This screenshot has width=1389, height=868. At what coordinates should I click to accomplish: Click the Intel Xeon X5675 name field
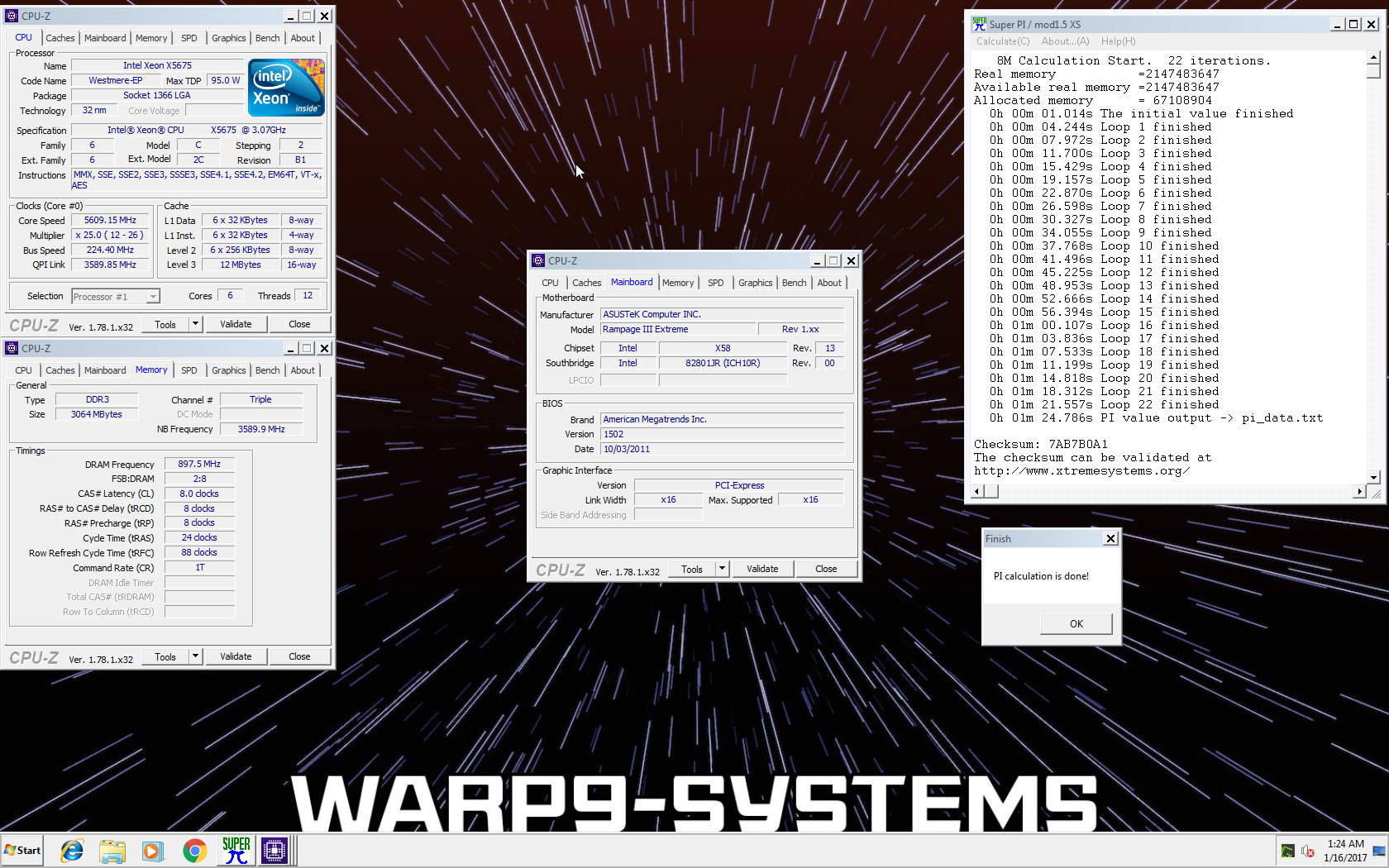pos(157,65)
